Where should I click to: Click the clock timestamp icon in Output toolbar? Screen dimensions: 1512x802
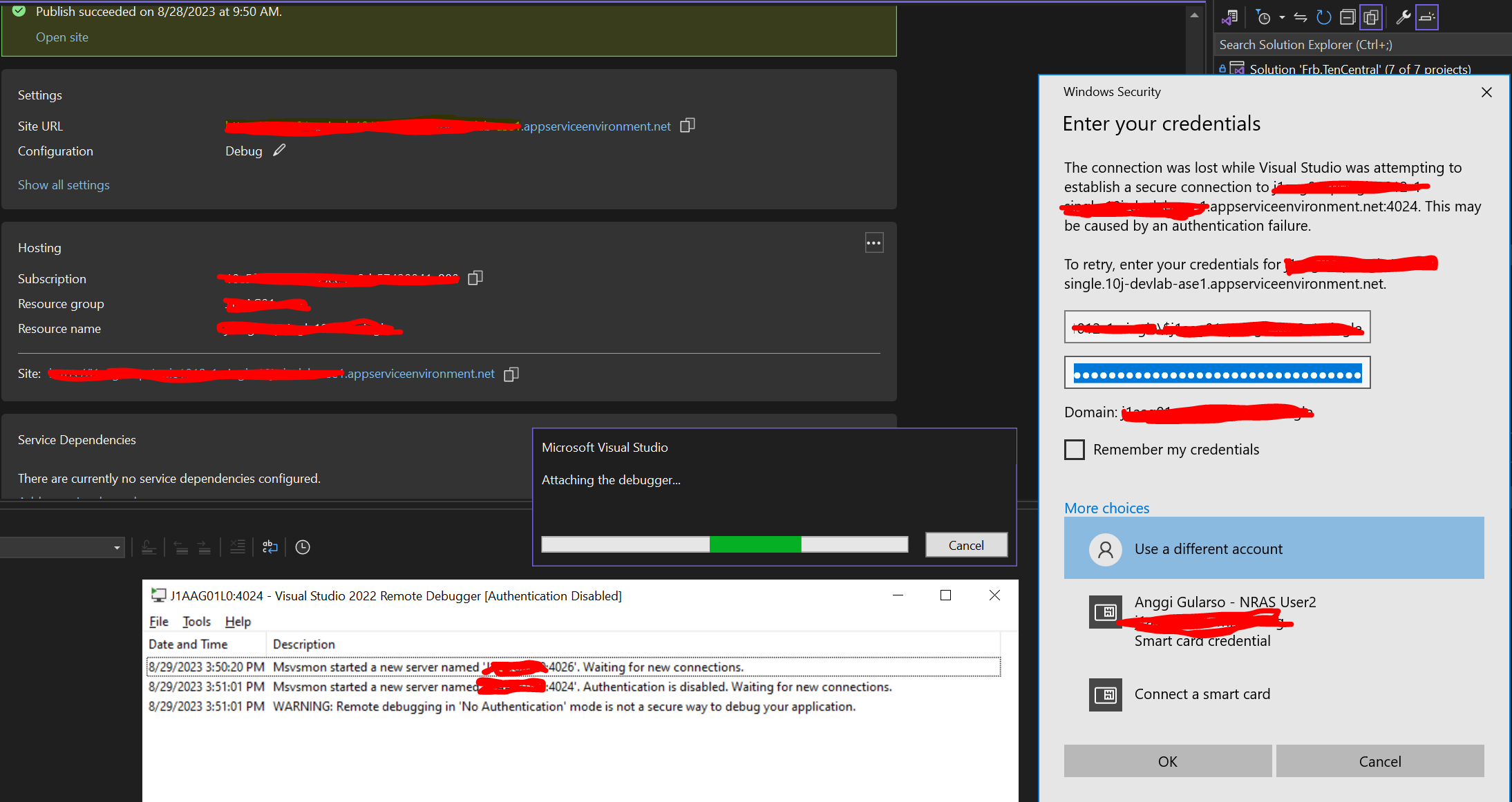[303, 547]
